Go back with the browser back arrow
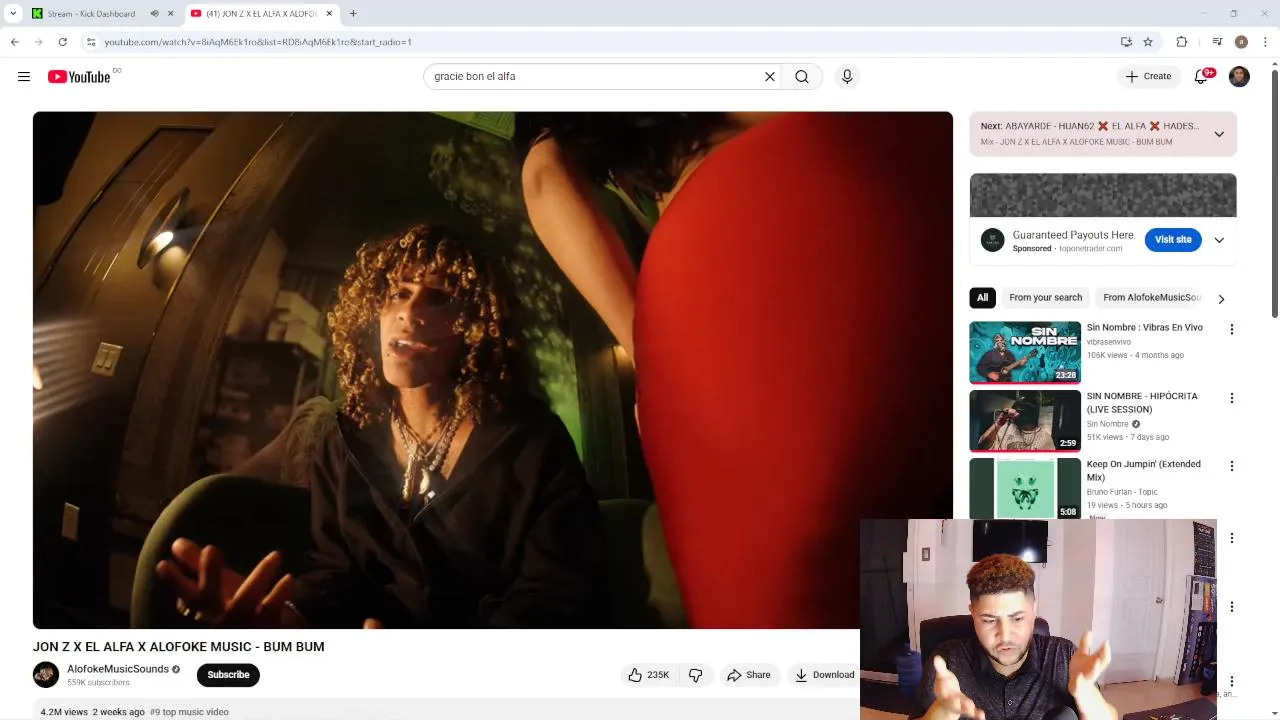The height and width of the screenshot is (720, 1280). pyautogui.click(x=14, y=42)
